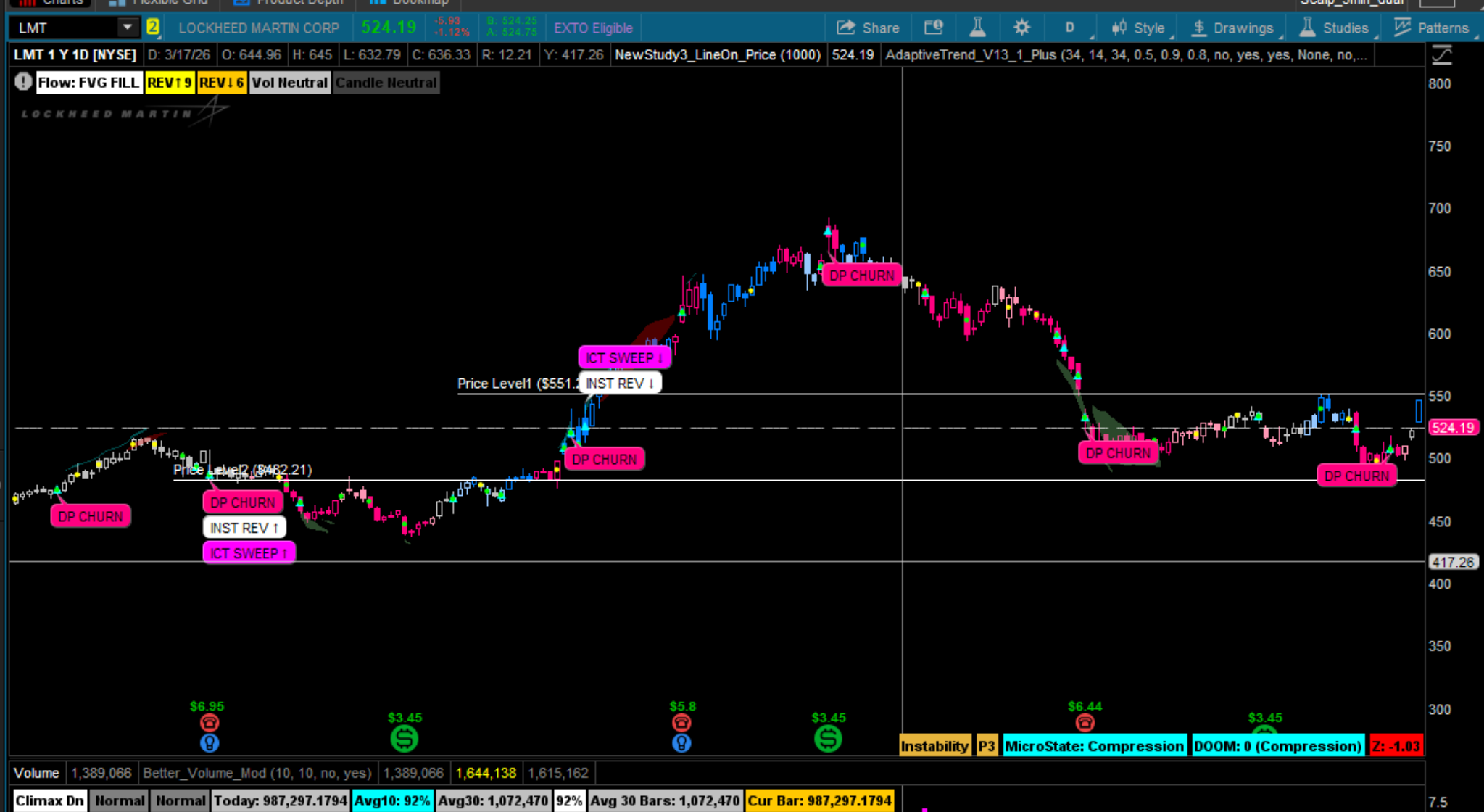
Task: Open the Share menu icon
Action: [x=846, y=28]
